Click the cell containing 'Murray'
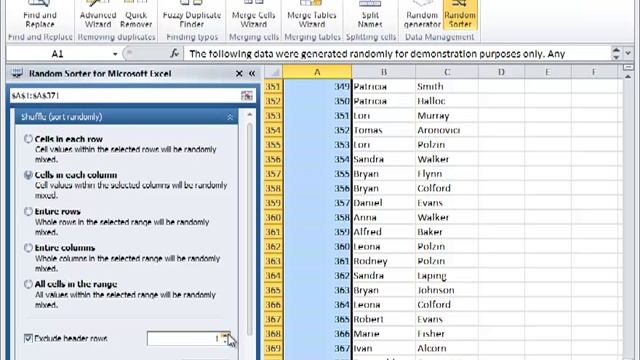 pyautogui.click(x=447, y=116)
